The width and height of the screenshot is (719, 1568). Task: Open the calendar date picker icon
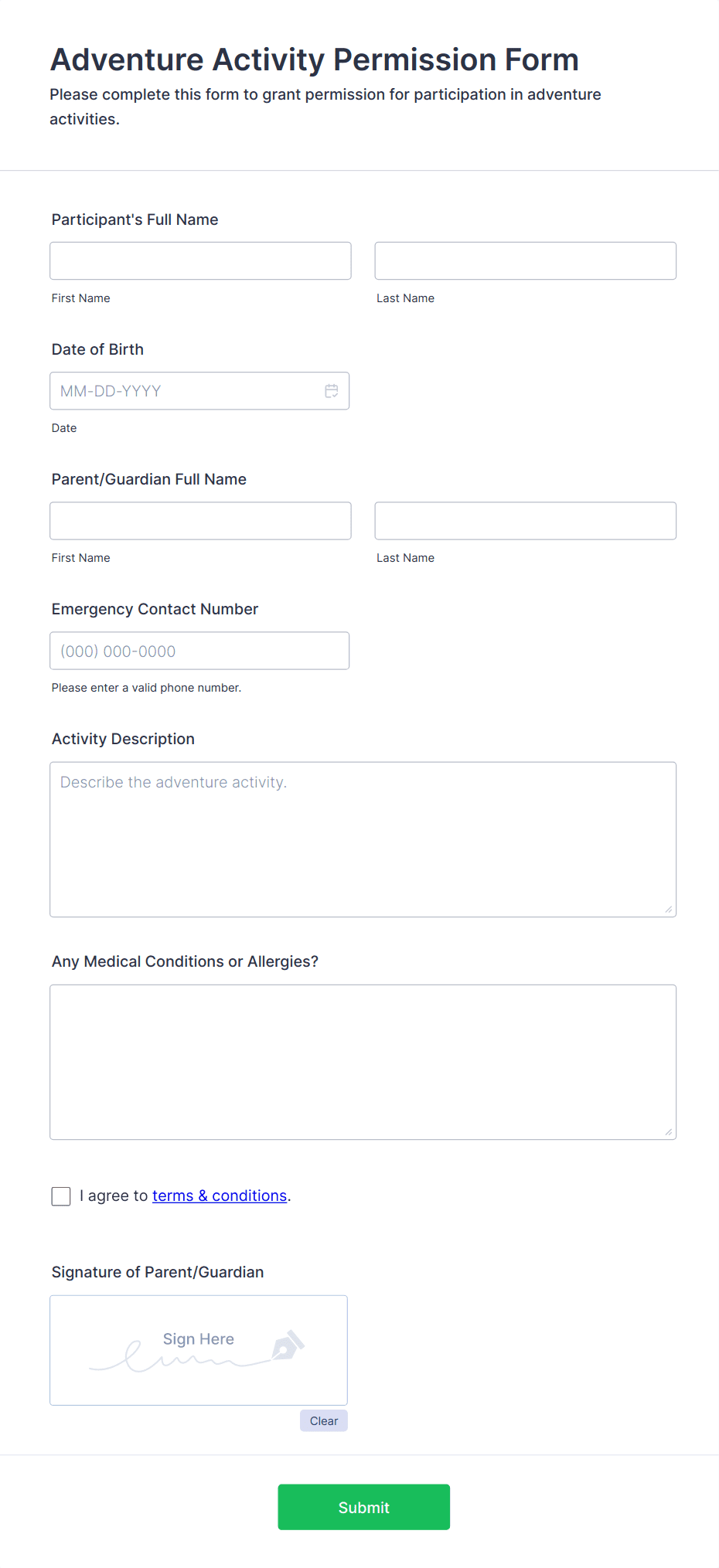[332, 391]
